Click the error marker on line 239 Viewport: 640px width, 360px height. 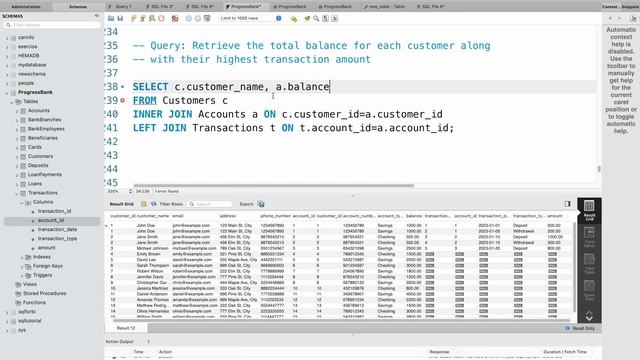point(122,100)
